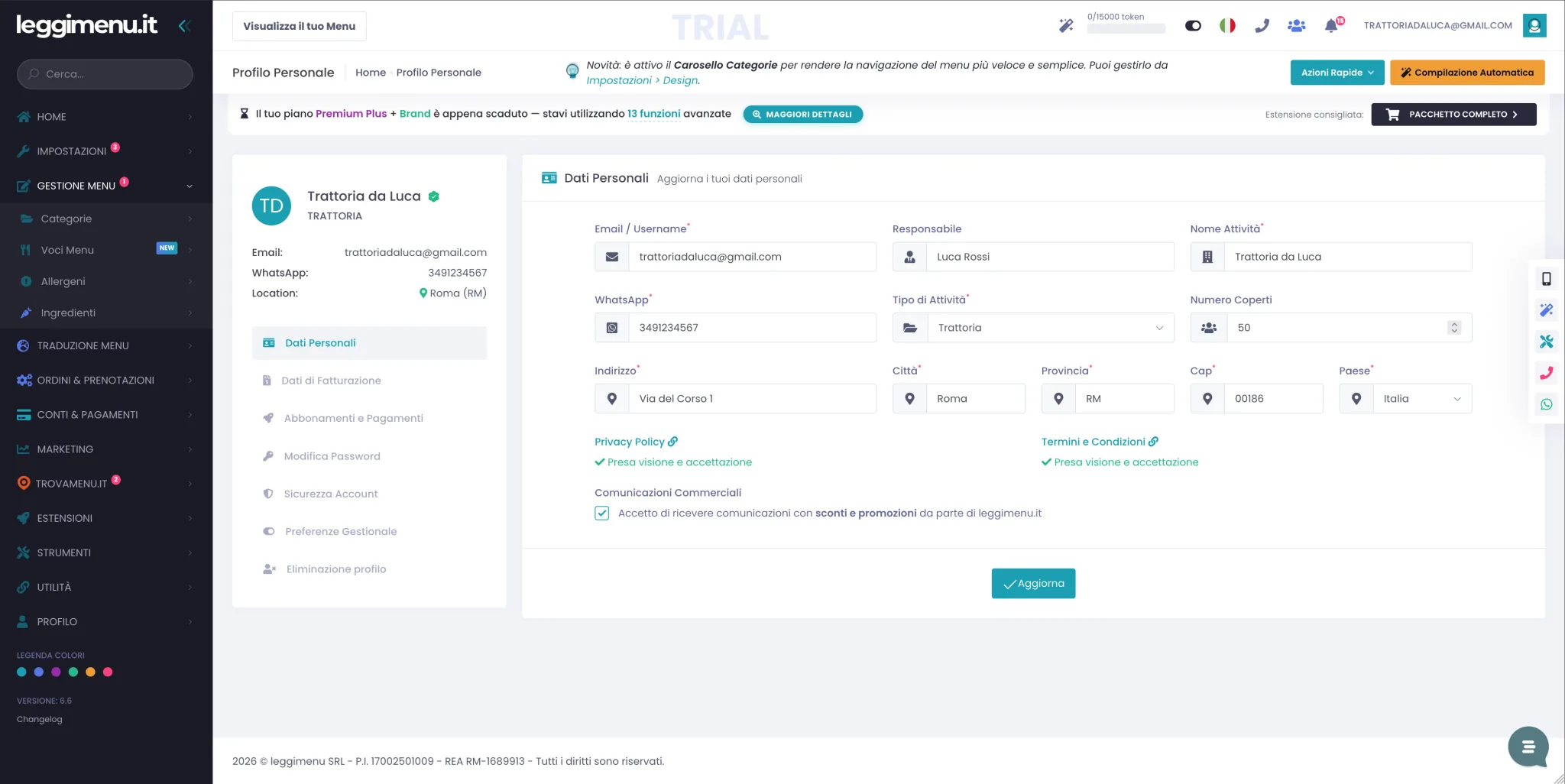Select Abbonamenti e Pagamenti tab
Viewport: 1565px width, 784px height.
click(x=369, y=418)
